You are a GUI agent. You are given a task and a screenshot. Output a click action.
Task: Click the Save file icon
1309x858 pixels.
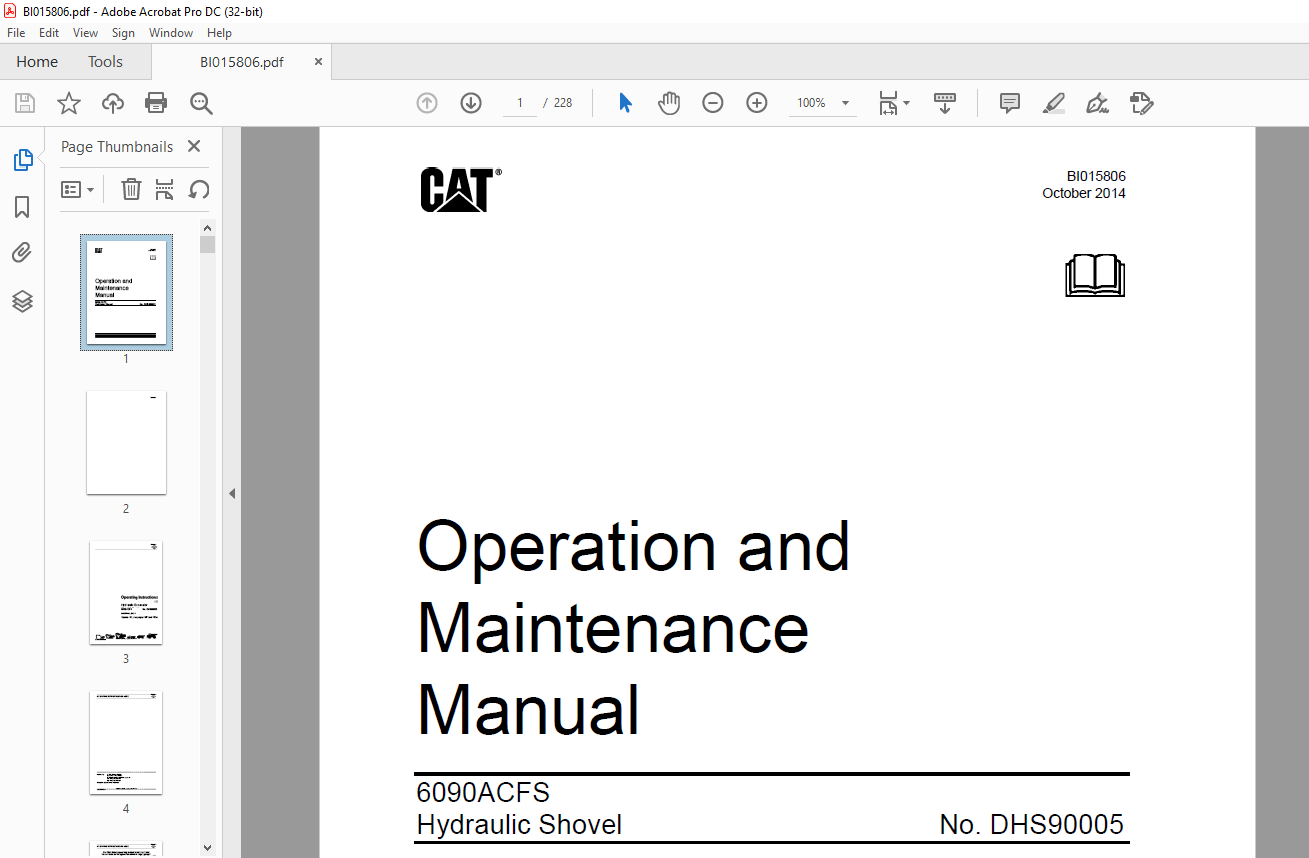[x=25, y=103]
